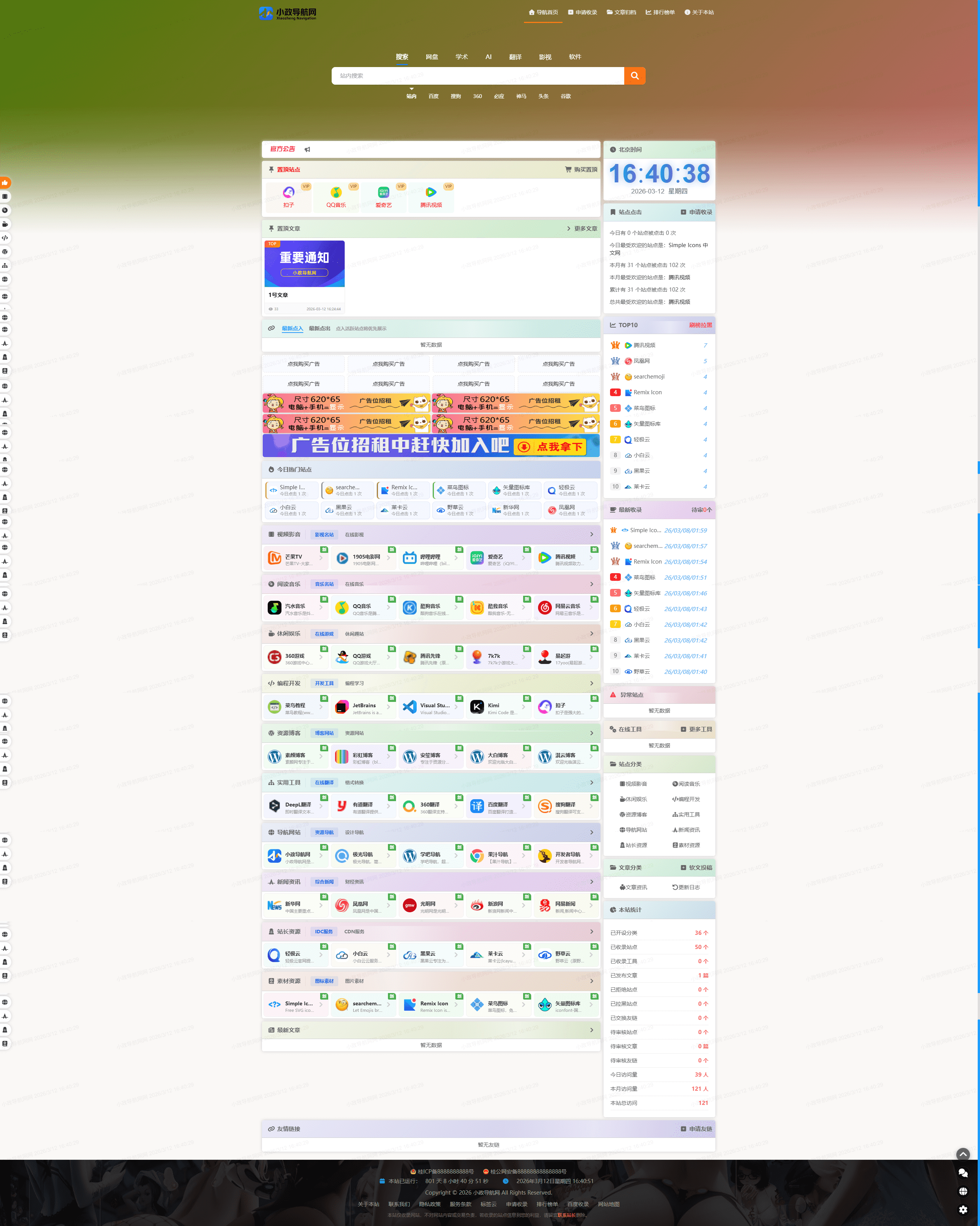This screenshot has height=1226, width=980.
Task: Click the settings gear floating icon
Action: tap(962, 1210)
